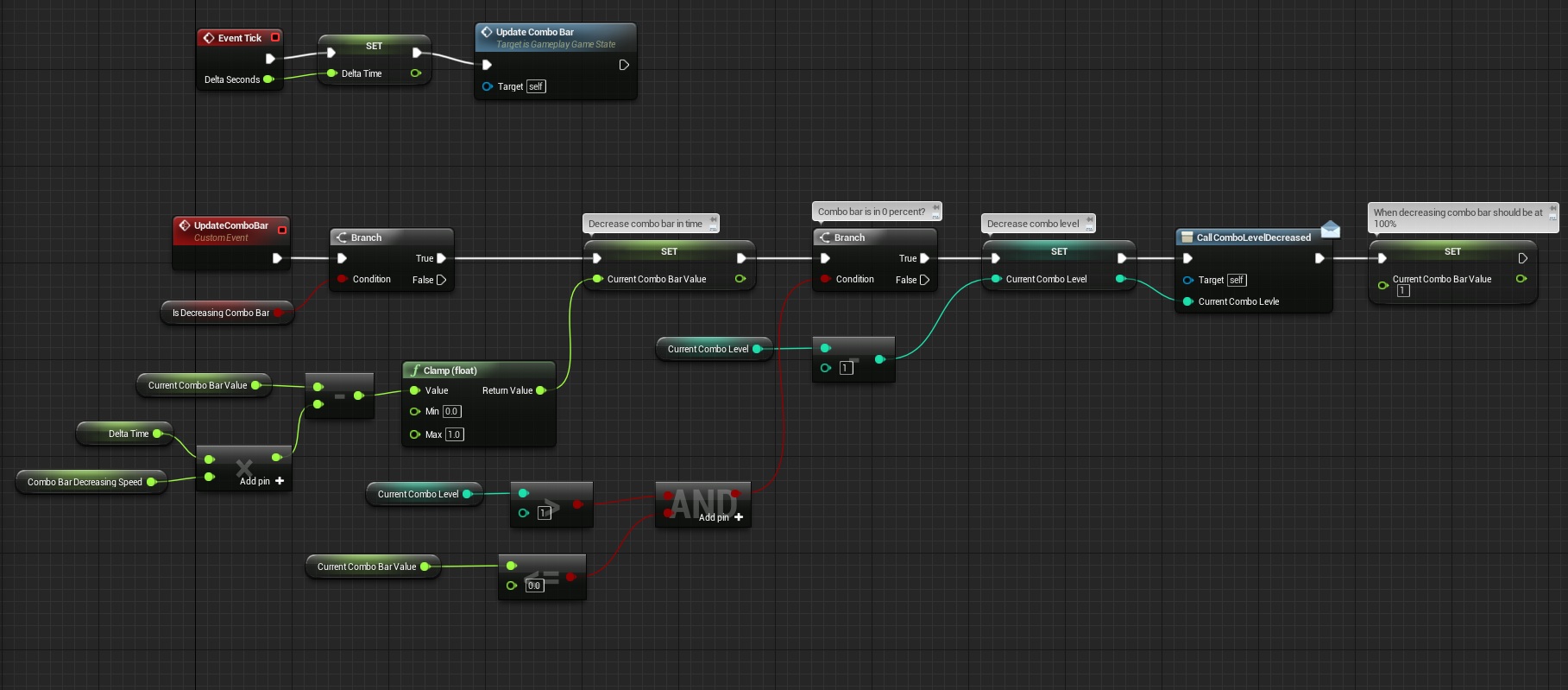Click the Delta Seconds output pin

tap(268, 79)
